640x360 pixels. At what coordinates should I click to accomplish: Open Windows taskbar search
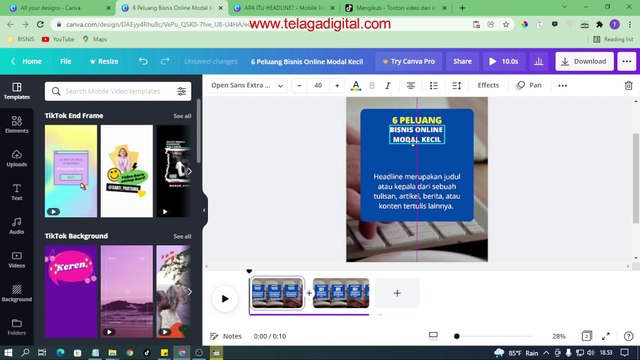(x=25, y=353)
